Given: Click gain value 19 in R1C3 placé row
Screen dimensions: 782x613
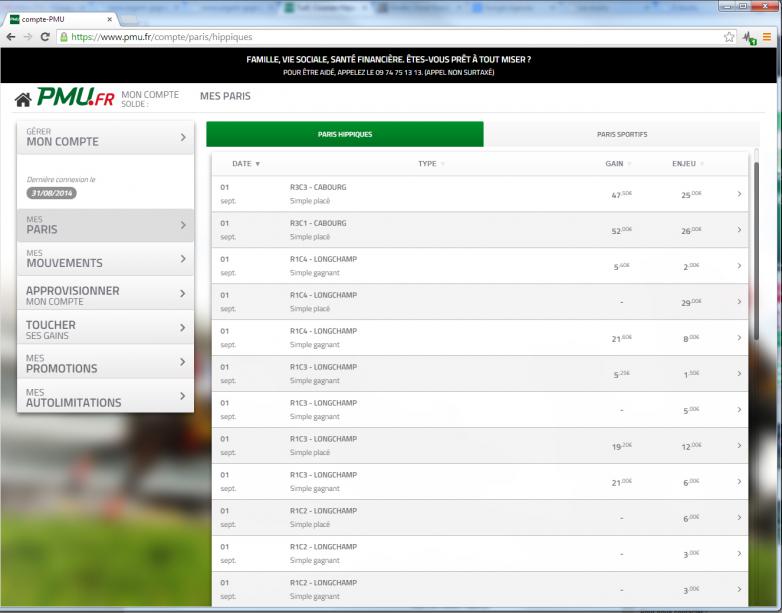Looking at the screenshot, I should click(621, 446).
